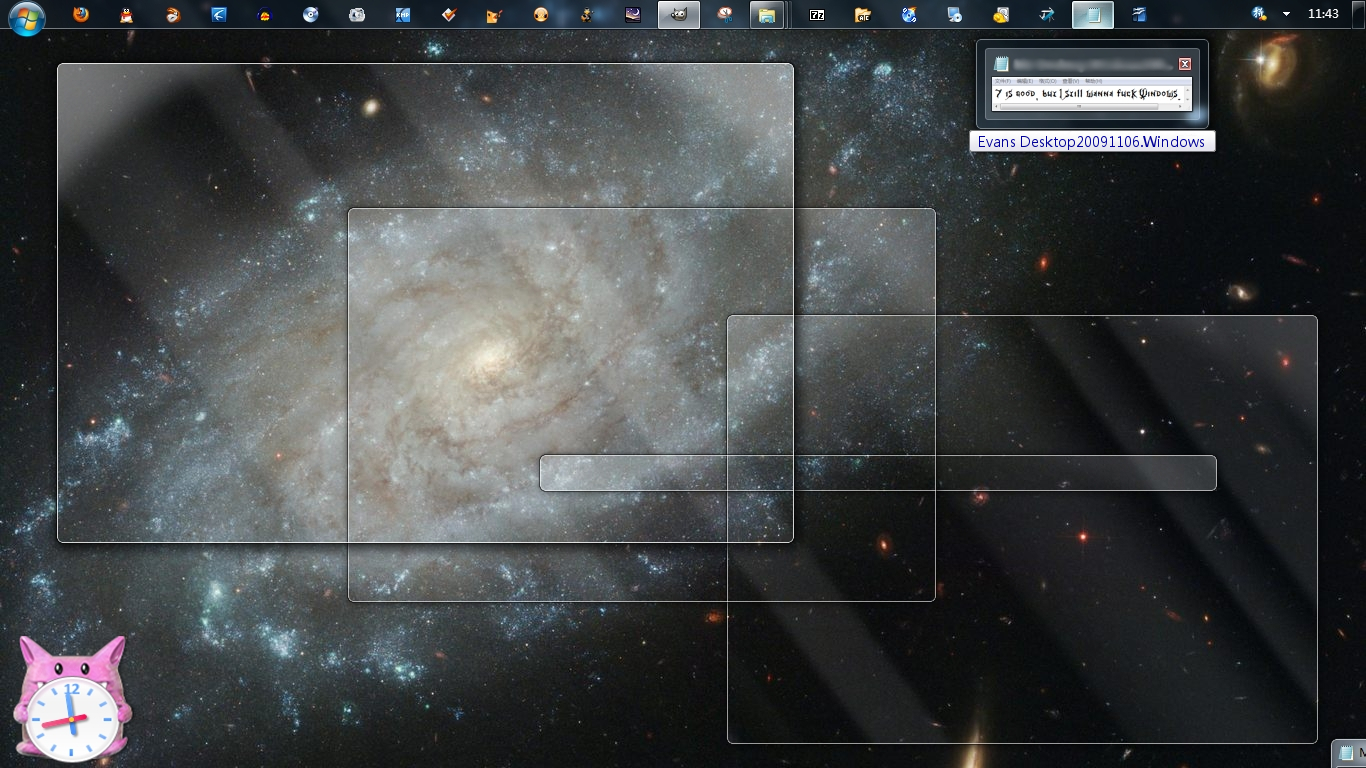Click the yellow hard-drive taskbar icon
The width and height of the screenshot is (1366, 768).
click(1001, 15)
